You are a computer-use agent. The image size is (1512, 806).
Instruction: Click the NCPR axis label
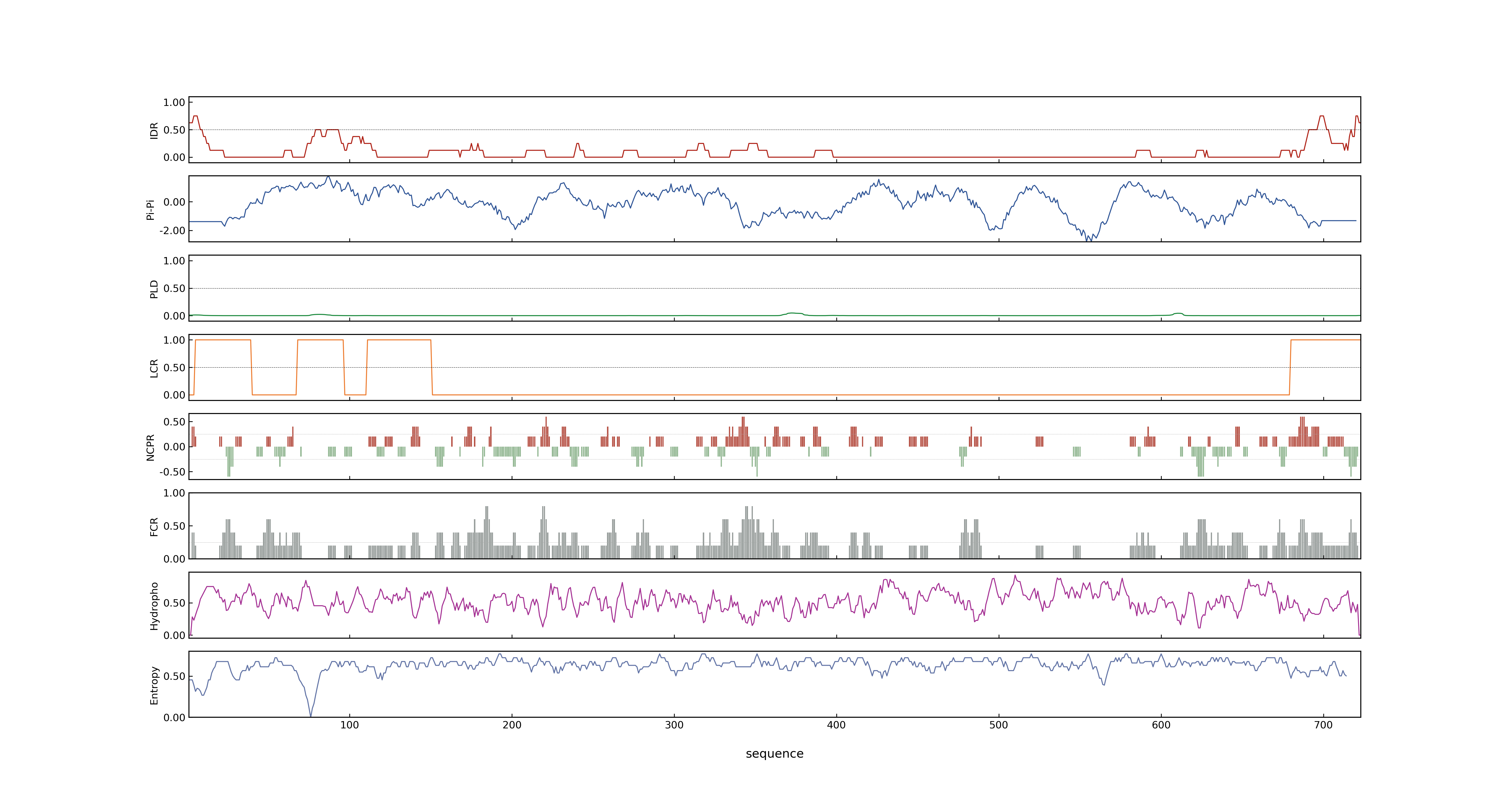coord(150,448)
